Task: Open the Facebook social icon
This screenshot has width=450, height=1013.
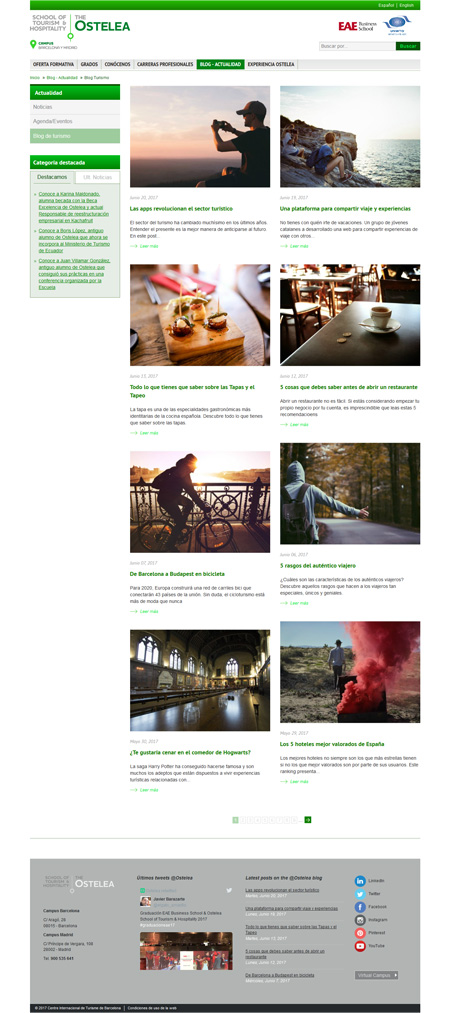Action: click(360, 907)
